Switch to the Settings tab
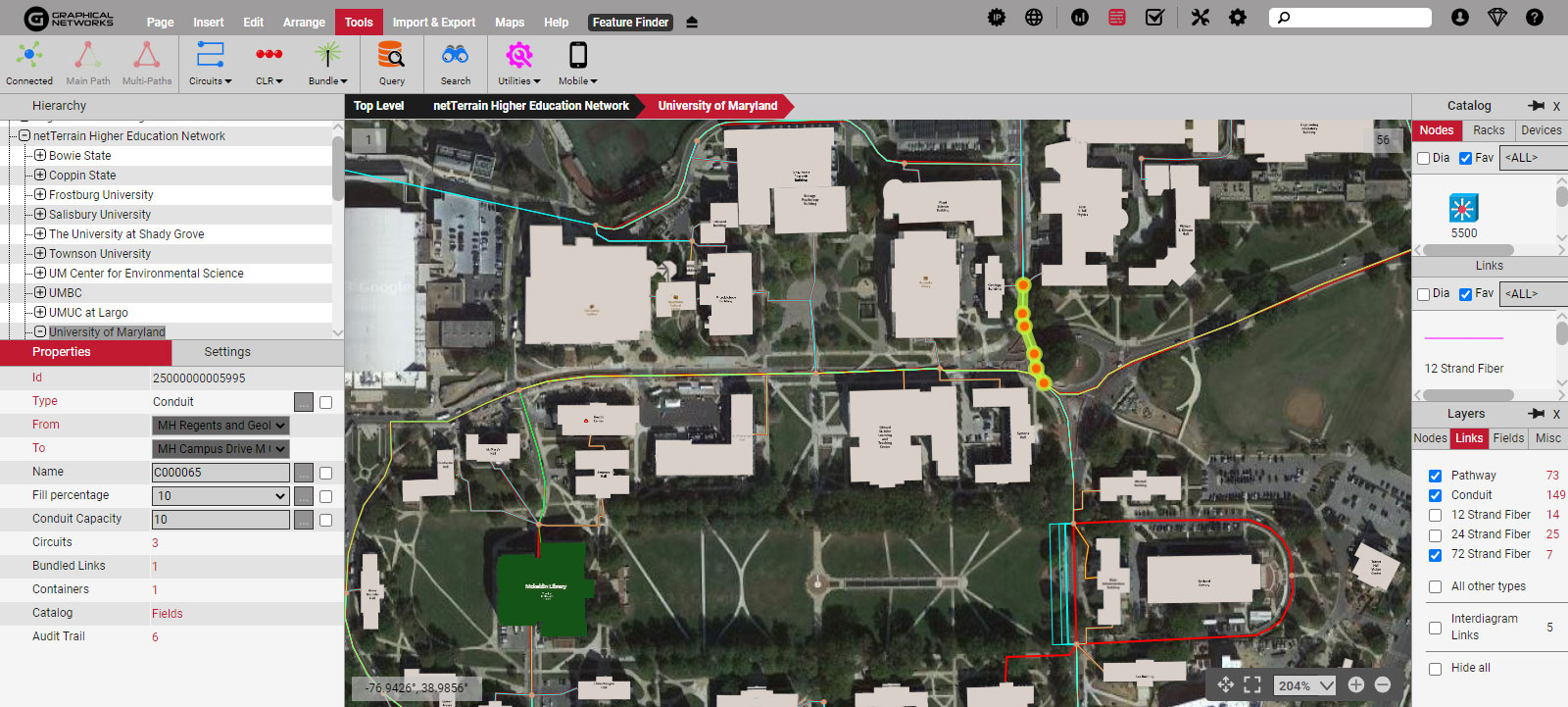This screenshot has width=1568, height=707. pos(227,352)
